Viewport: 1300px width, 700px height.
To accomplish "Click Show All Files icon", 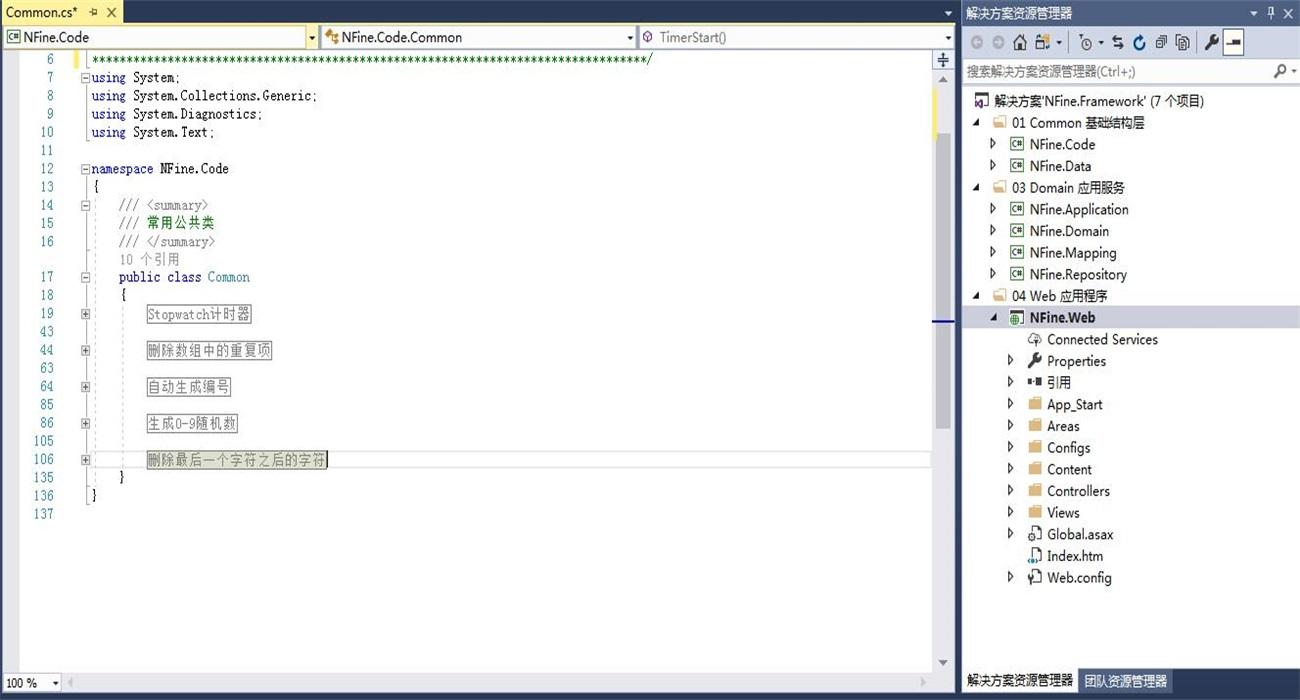I will click(1182, 42).
